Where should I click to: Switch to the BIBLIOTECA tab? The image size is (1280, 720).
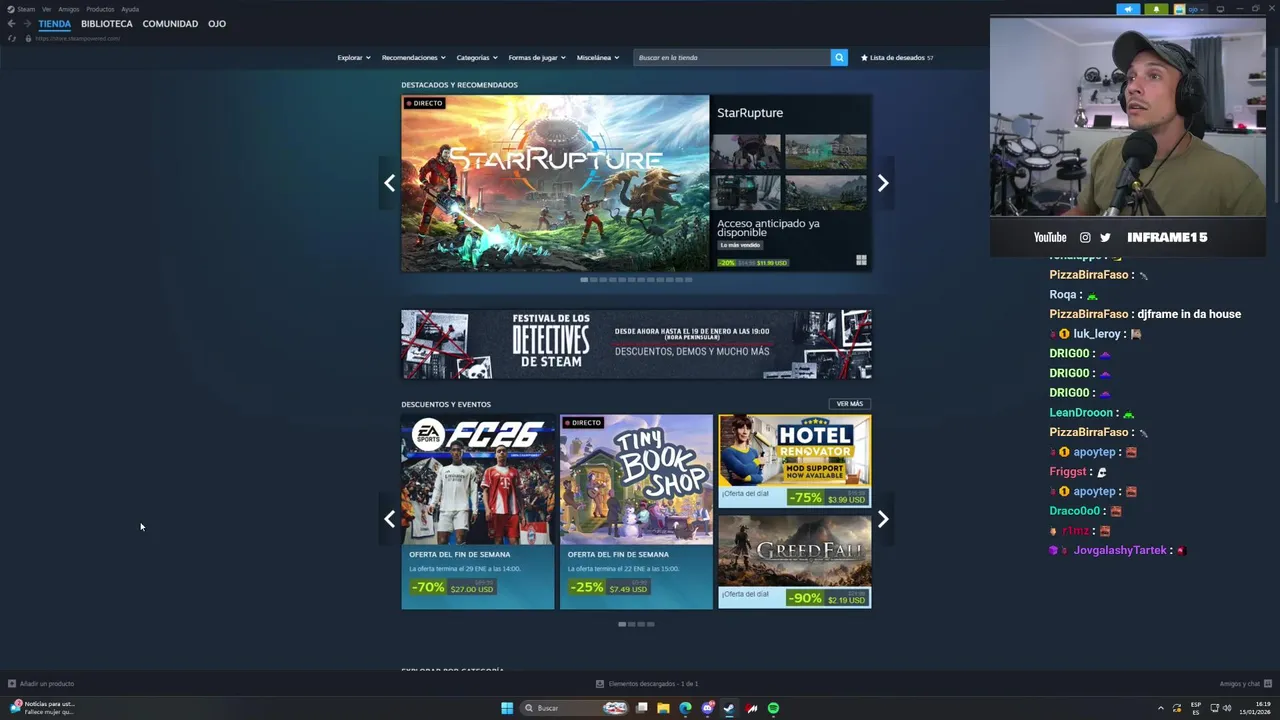(x=107, y=24)
